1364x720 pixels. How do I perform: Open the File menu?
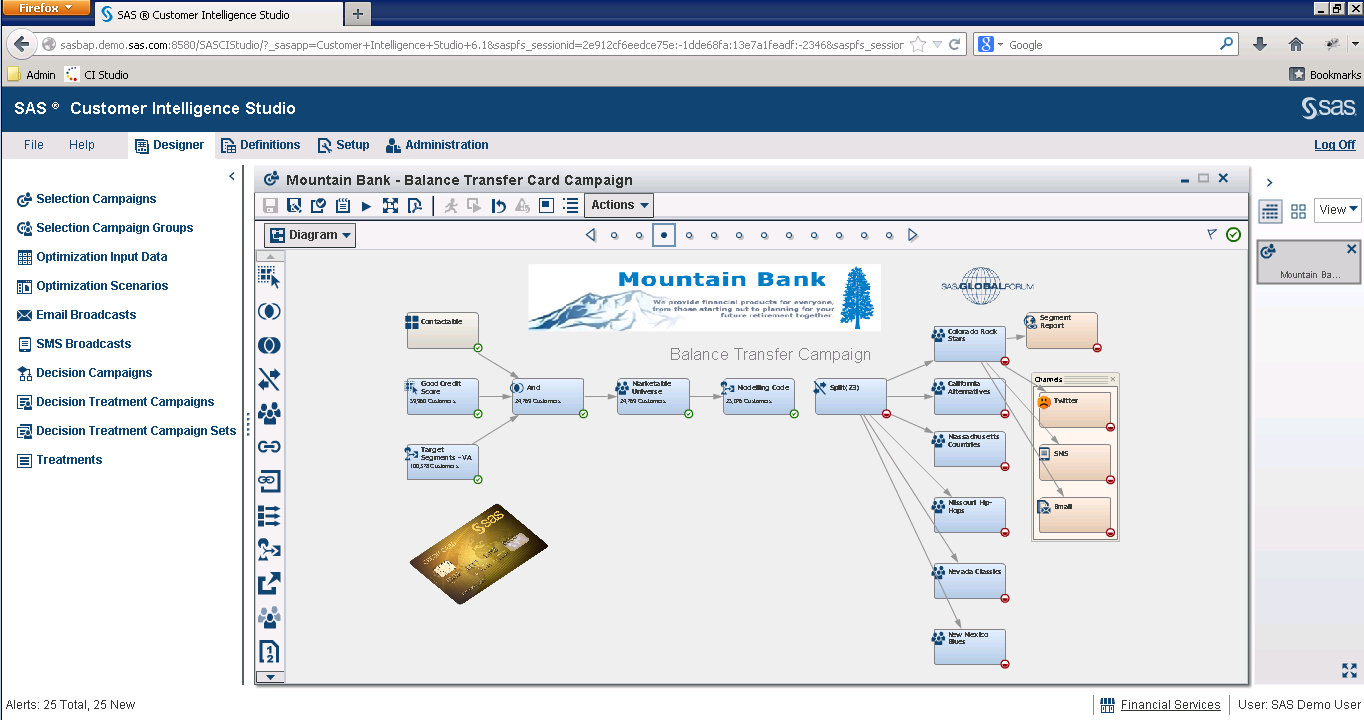(x=34, y=145)
